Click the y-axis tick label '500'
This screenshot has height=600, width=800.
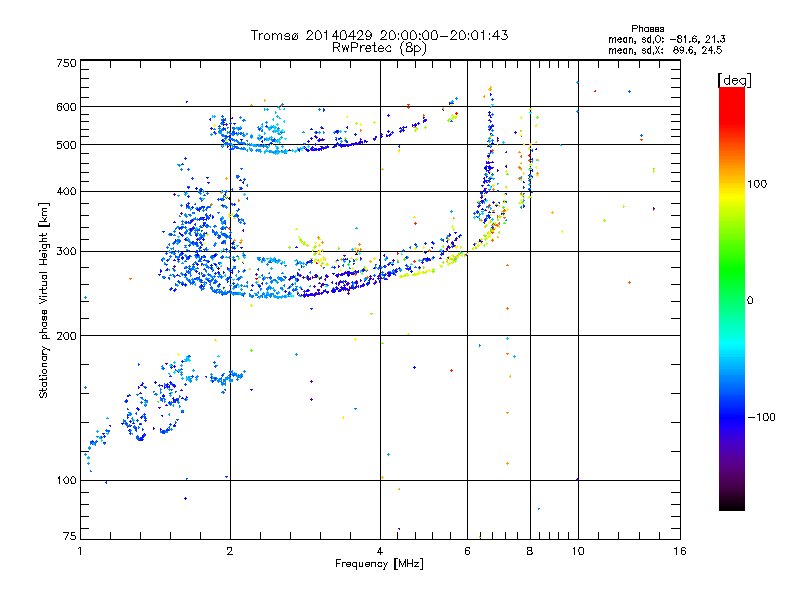pyautogui.click(x=66, y=145)
